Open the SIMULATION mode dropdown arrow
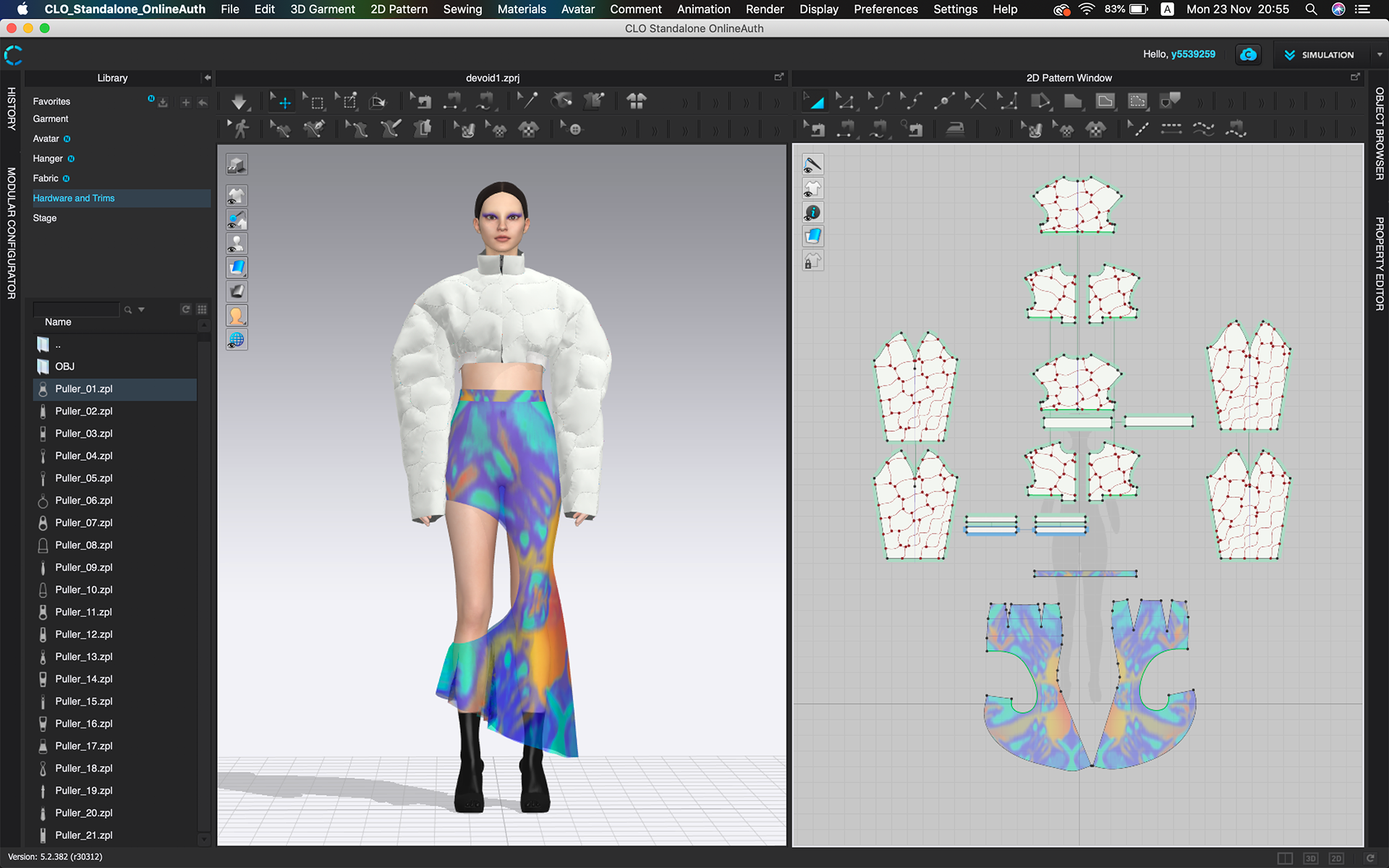Image resolution: width=1389 pixels, height=868 pixels. [x=1380, y=55]
